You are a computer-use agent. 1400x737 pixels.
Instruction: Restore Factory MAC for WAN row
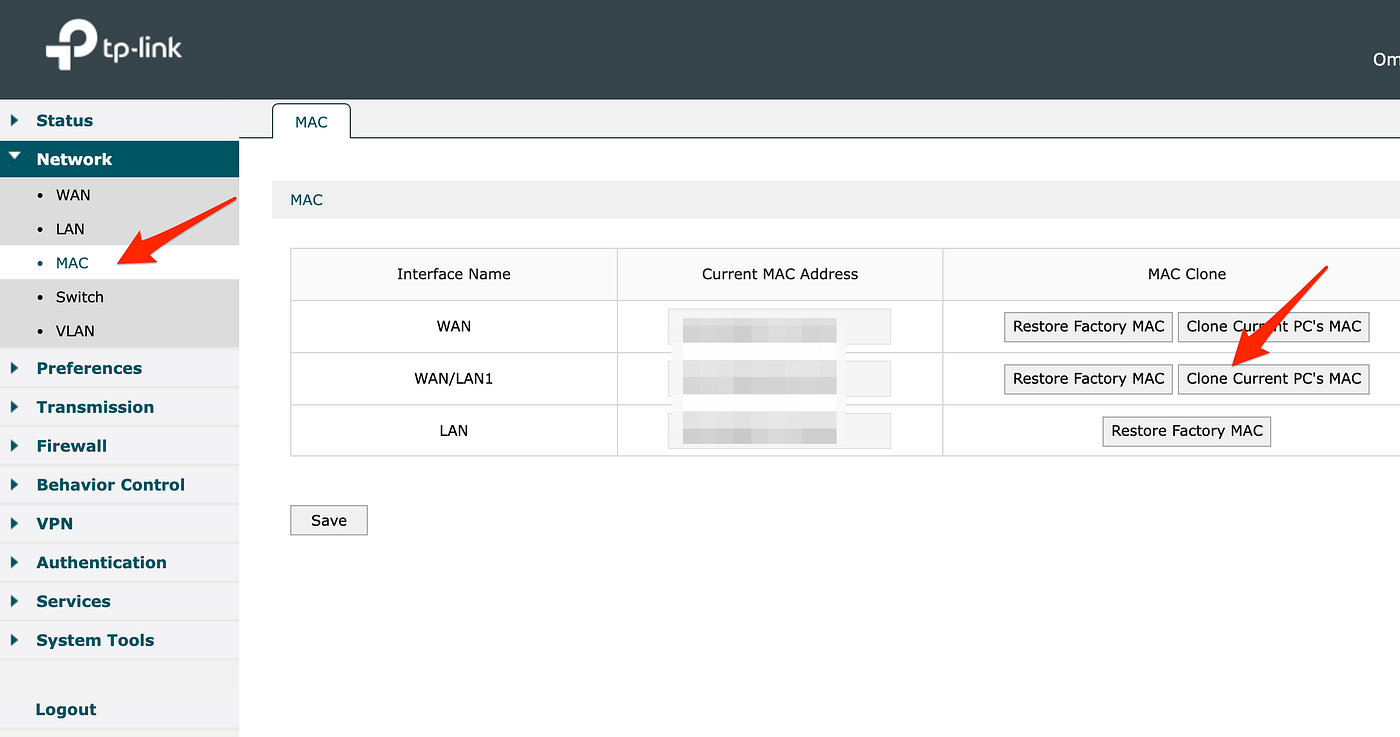click(1089, 327)
